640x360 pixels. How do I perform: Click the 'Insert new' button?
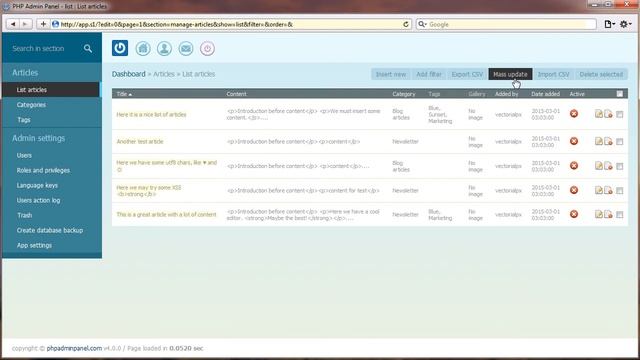[x=391, y=74]
